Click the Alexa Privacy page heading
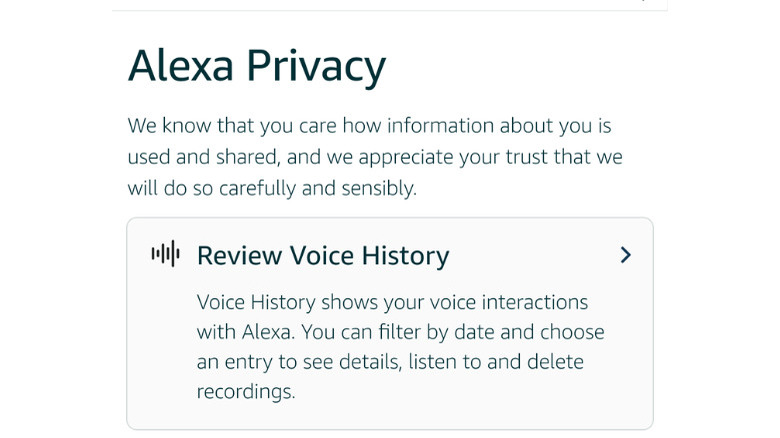 257,67
